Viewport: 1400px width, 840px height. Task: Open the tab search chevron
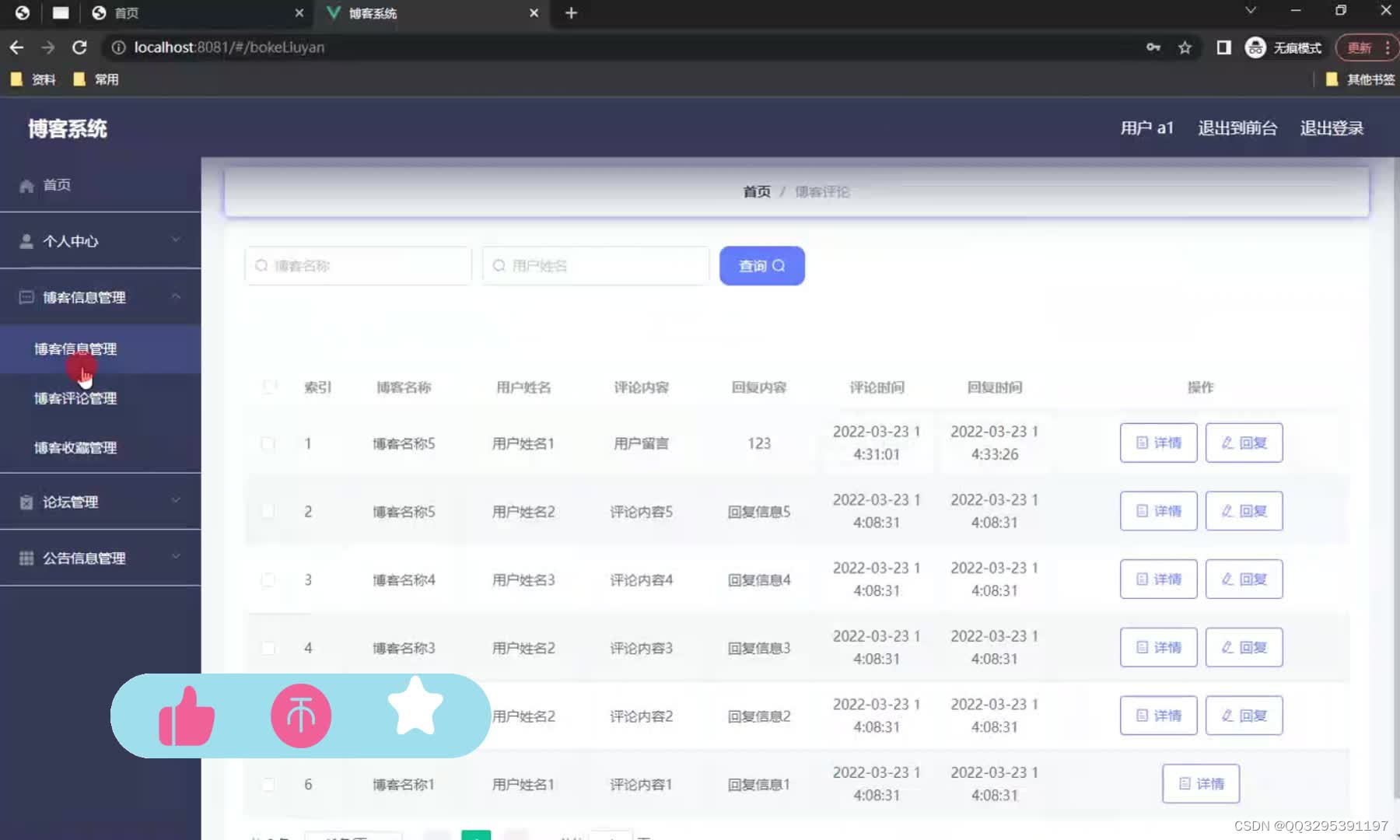click(1251, 11)
